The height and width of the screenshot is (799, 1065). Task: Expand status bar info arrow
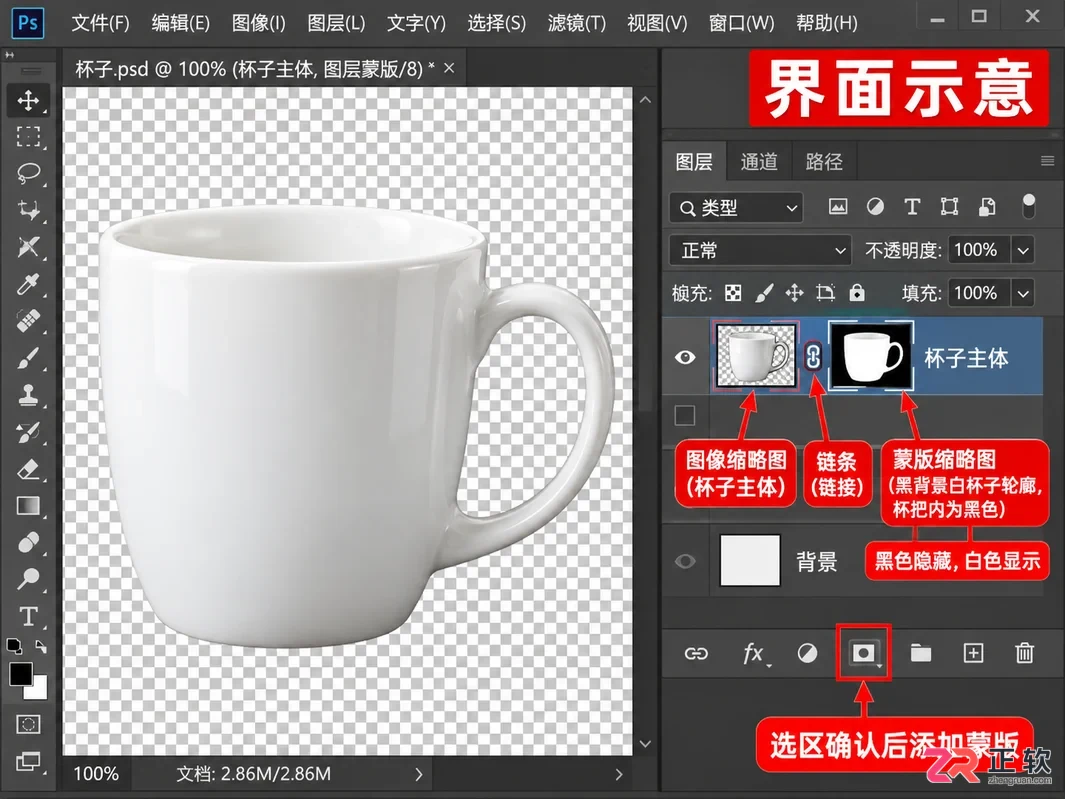[418, 774]
